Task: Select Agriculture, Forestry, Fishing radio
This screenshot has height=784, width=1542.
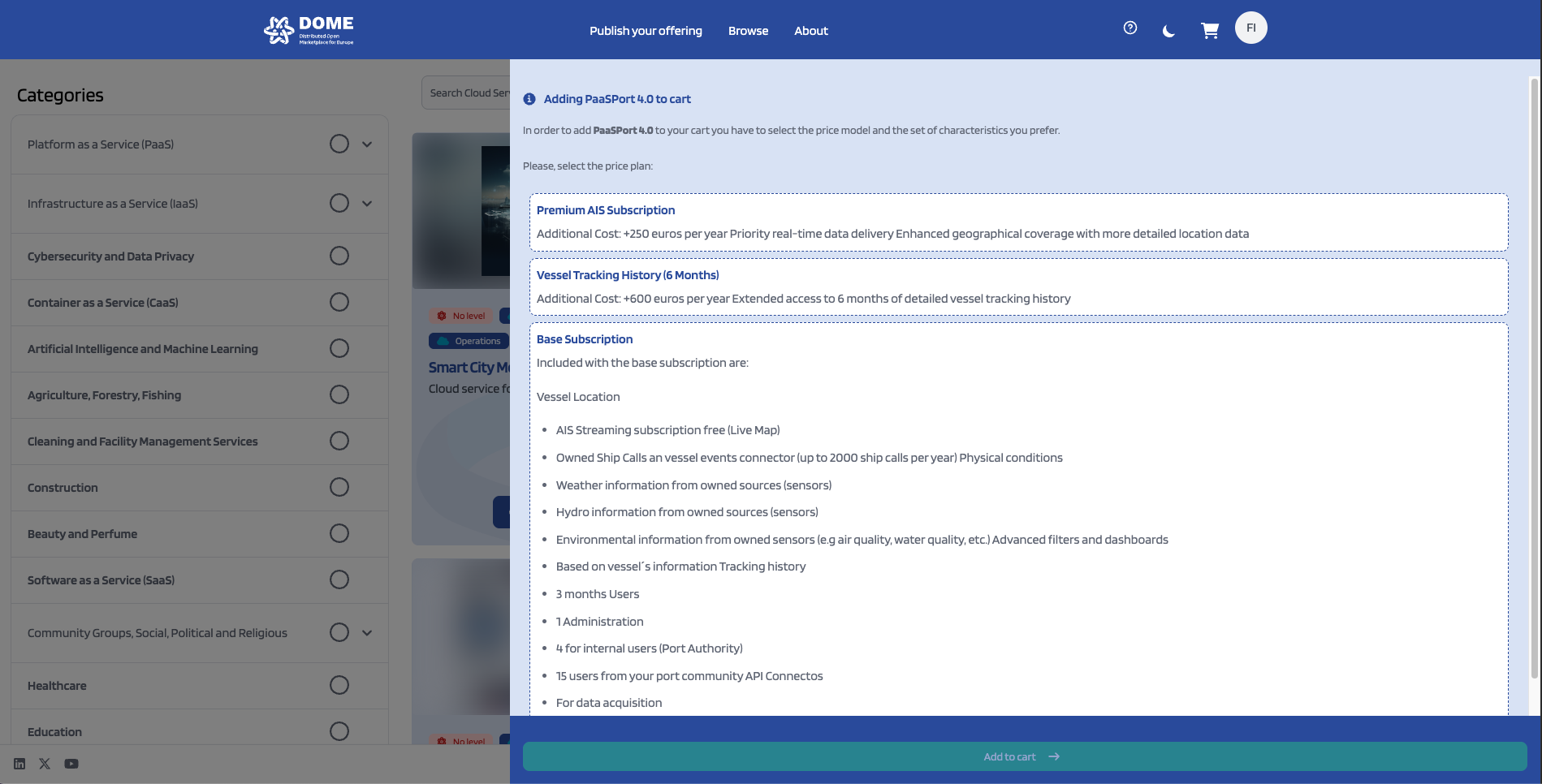Action: pos(339,394)
